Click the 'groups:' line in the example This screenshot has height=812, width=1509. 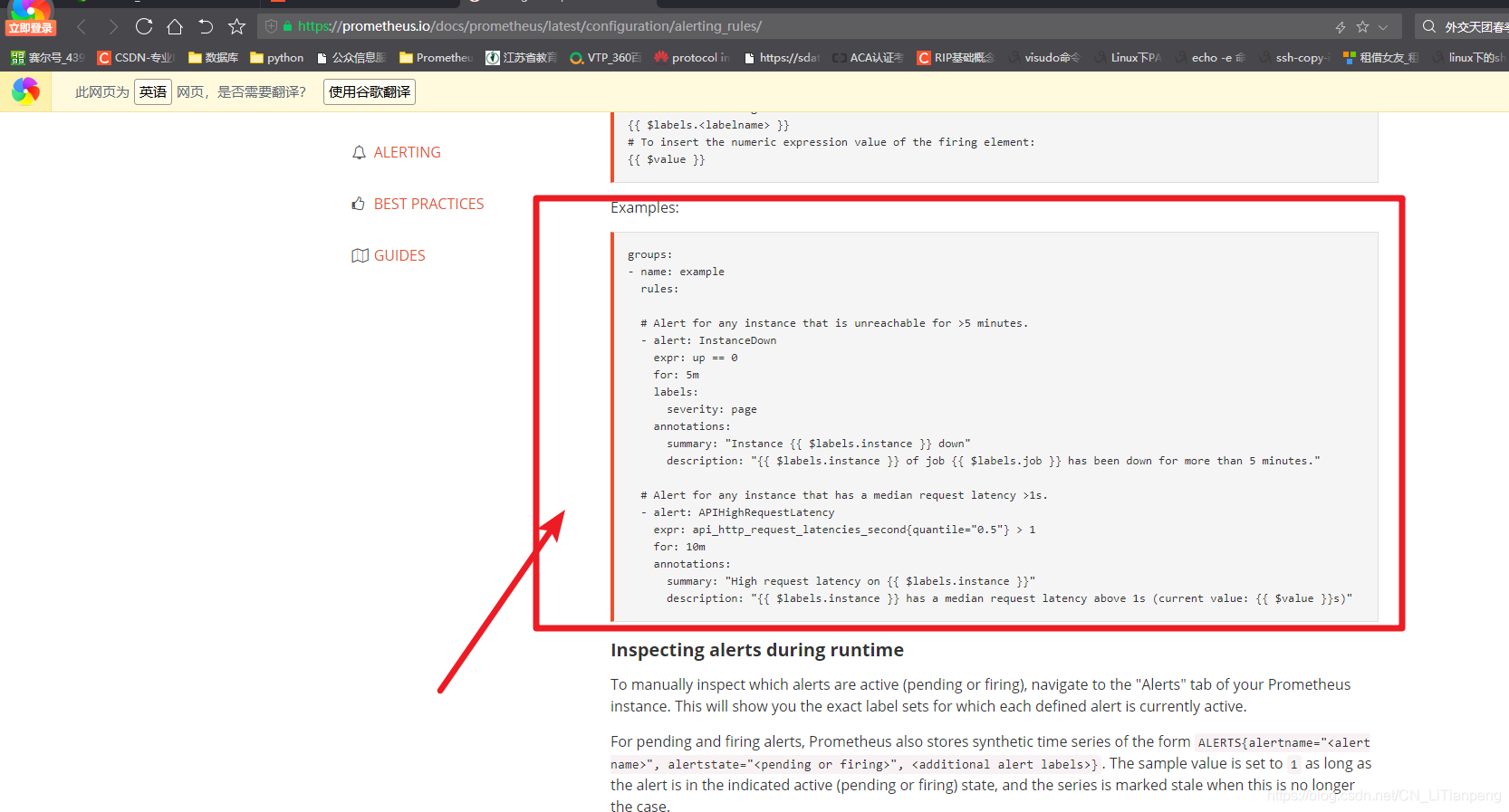click(650, 254)
